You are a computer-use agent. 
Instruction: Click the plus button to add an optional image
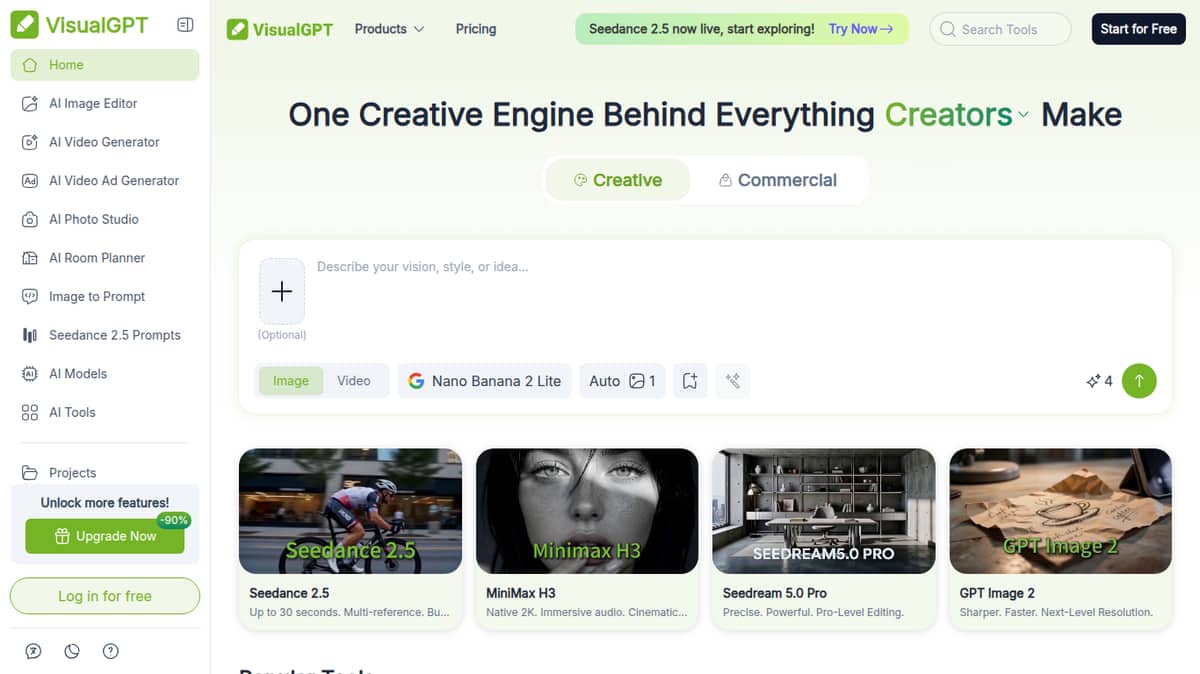click(x=282, y=291)
